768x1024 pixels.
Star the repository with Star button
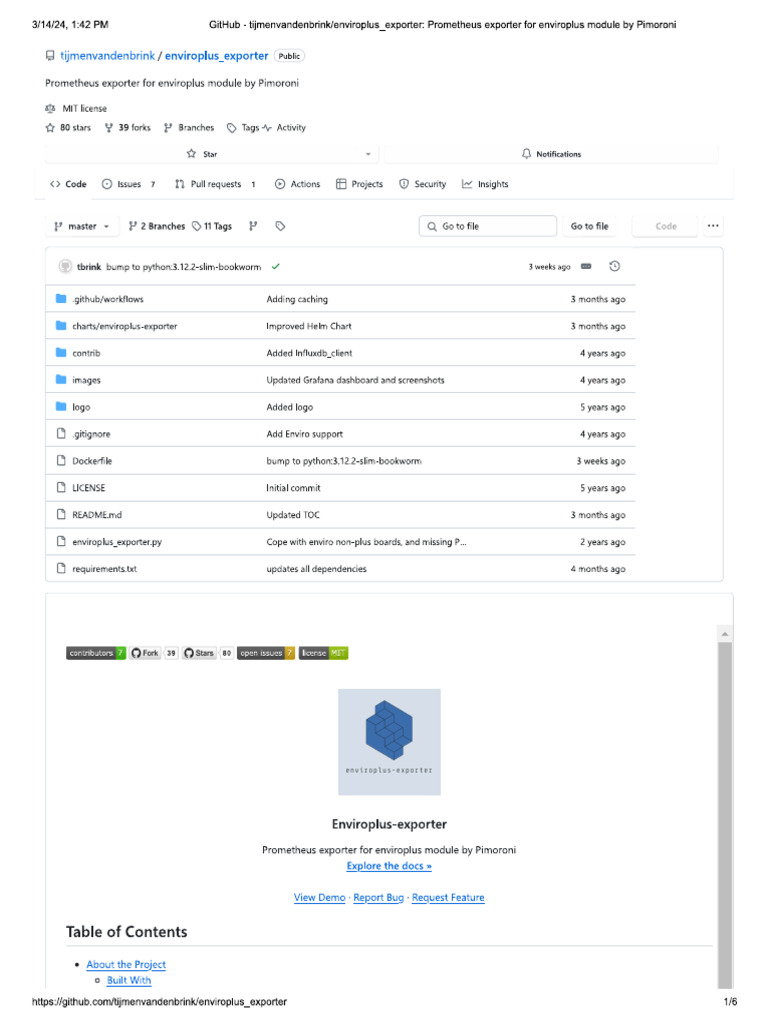click(202, 154)
